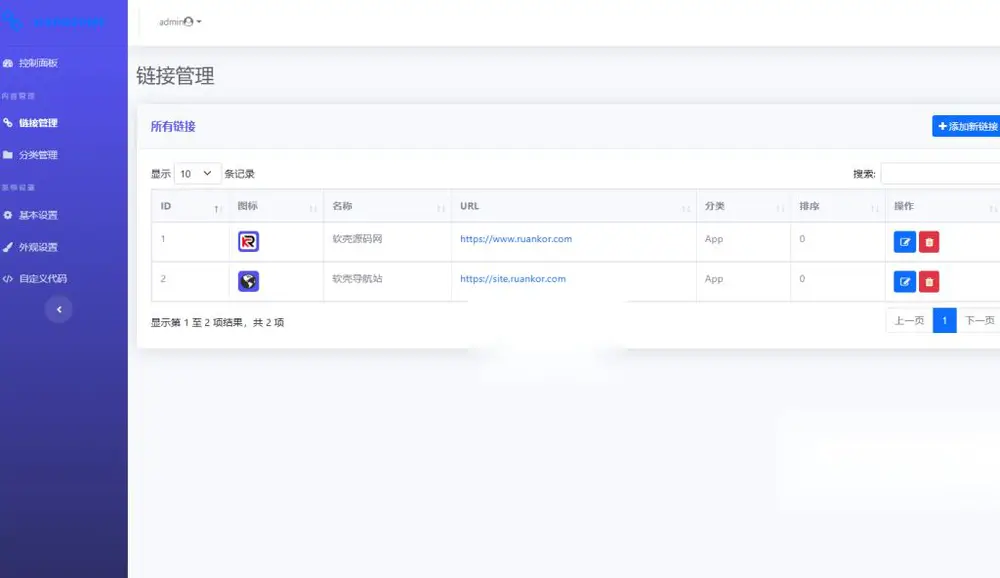
Task: Go to previous page with 上一页
Action: 909,320
